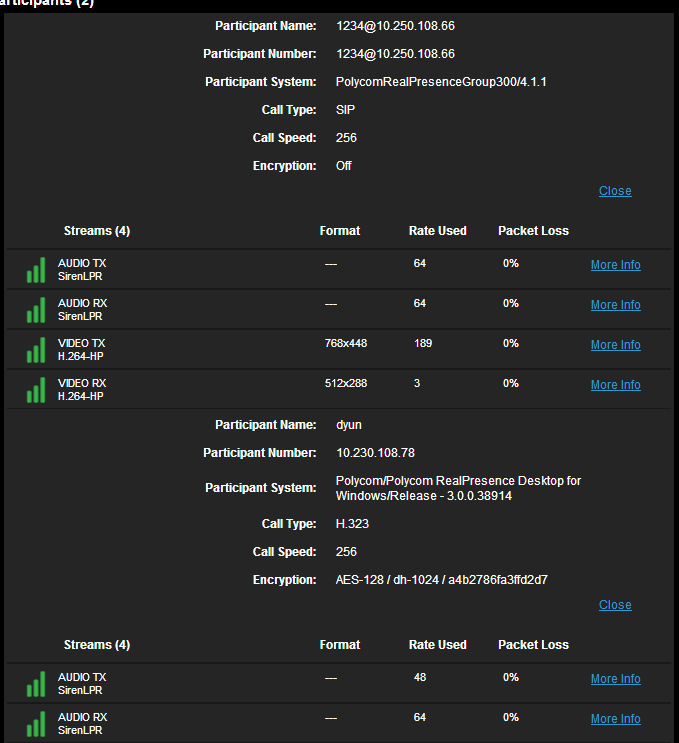Viewport: 679px width, 743px height.
Task: Click signal strength icon beside VIDEO TX H.264-HP
Action: click(36, 350)
